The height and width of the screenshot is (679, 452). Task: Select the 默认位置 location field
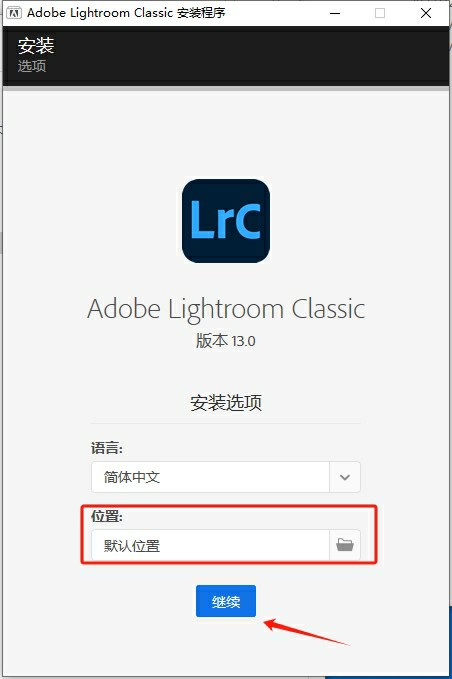pyautogui.click(x=210, y=545)
